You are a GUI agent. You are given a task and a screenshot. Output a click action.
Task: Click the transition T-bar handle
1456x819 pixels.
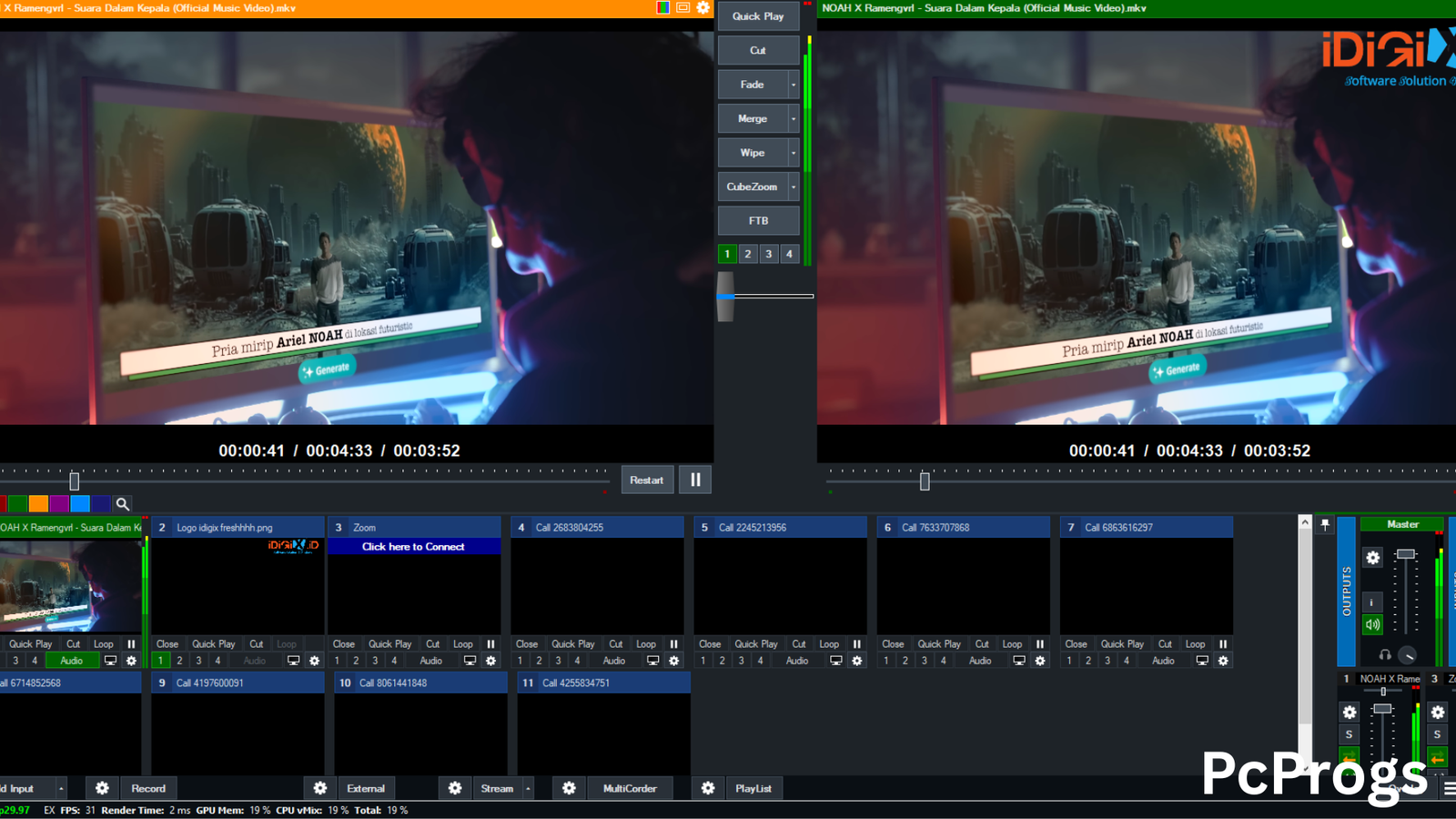[x=725, y=296]
